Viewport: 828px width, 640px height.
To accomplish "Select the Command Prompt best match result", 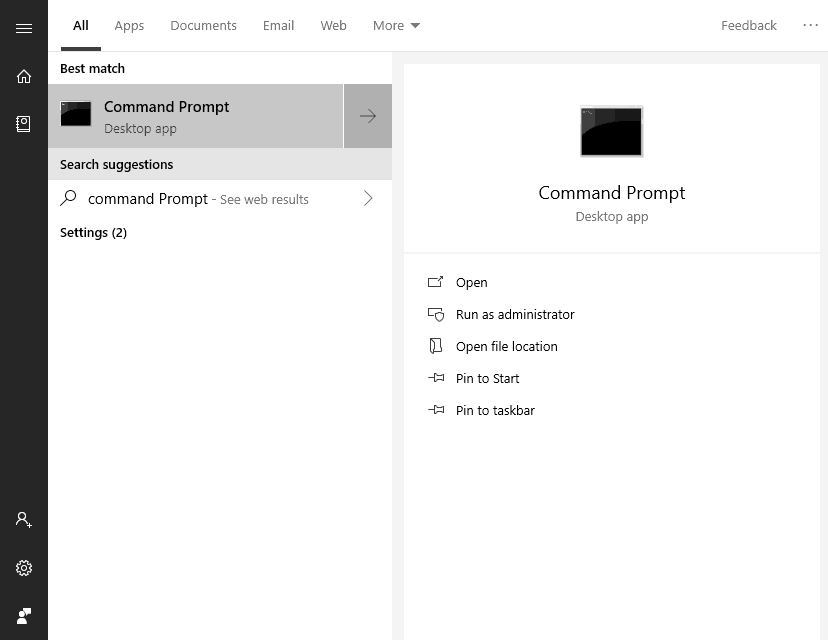I will (196, 116).
